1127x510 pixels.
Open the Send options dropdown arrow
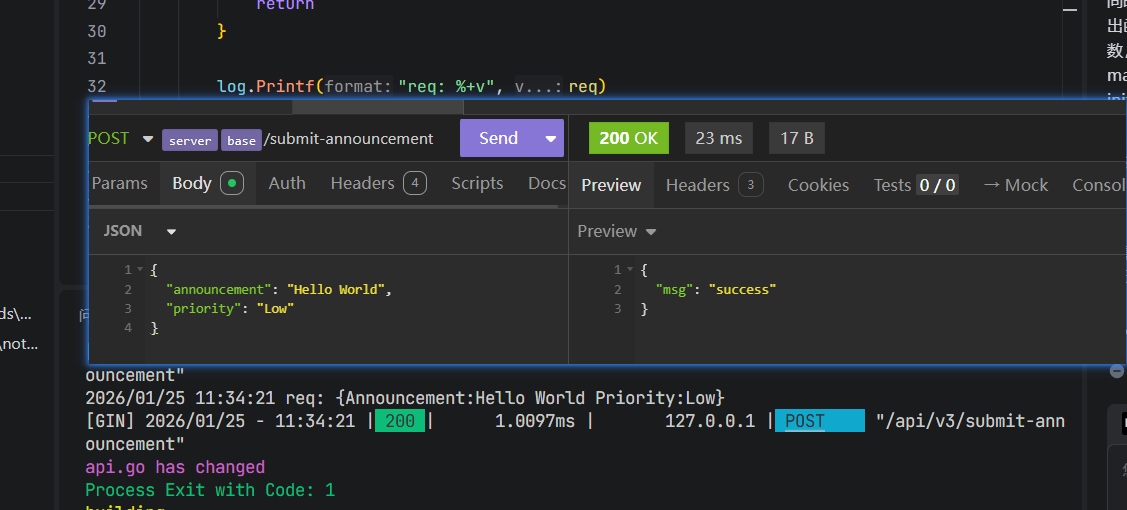[550, 138]
